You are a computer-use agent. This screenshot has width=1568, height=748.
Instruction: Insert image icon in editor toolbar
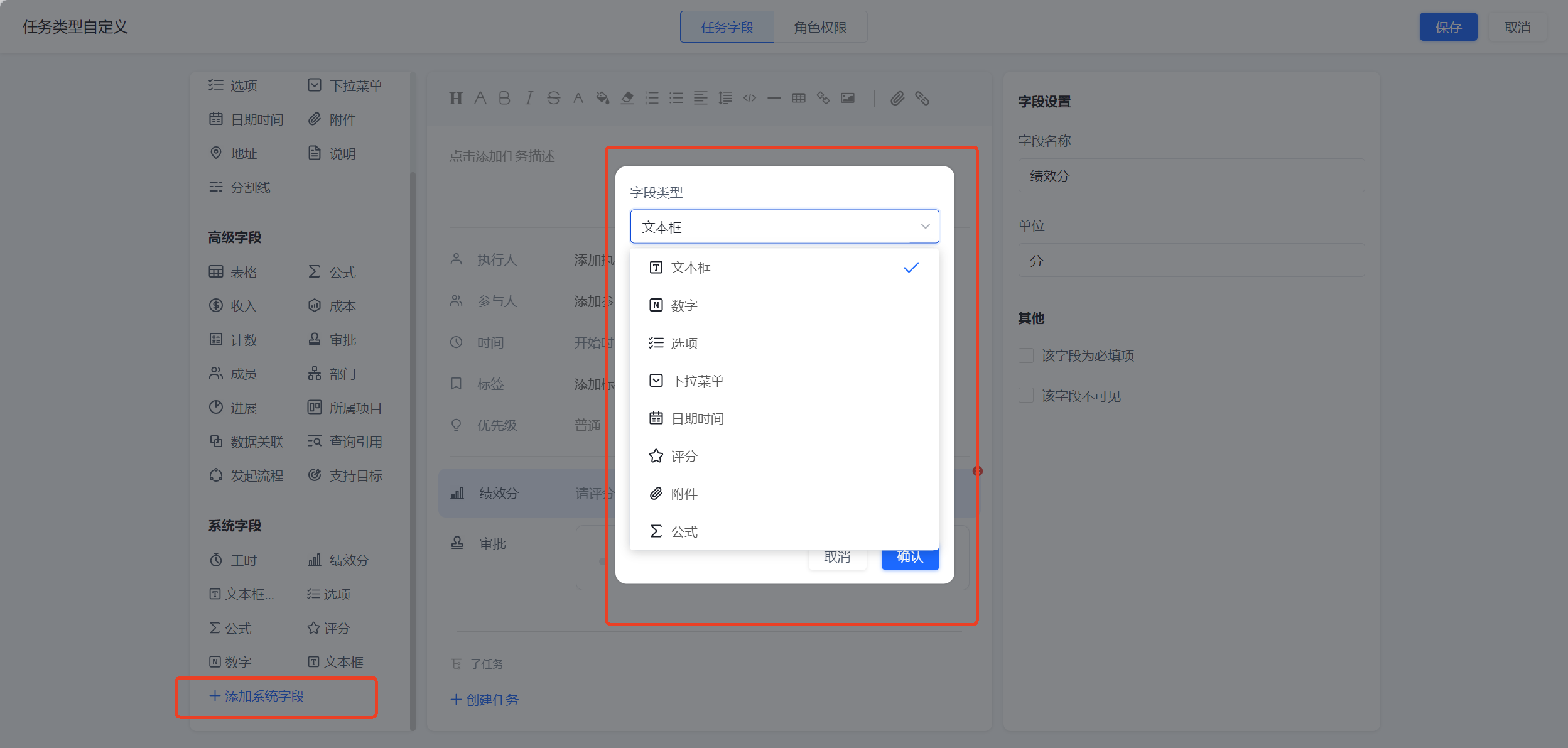tap(848, 98)
